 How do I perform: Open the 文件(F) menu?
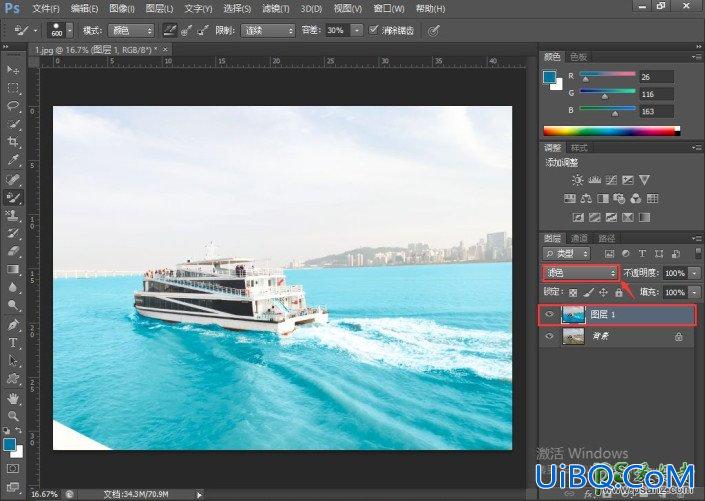point(46,8)
